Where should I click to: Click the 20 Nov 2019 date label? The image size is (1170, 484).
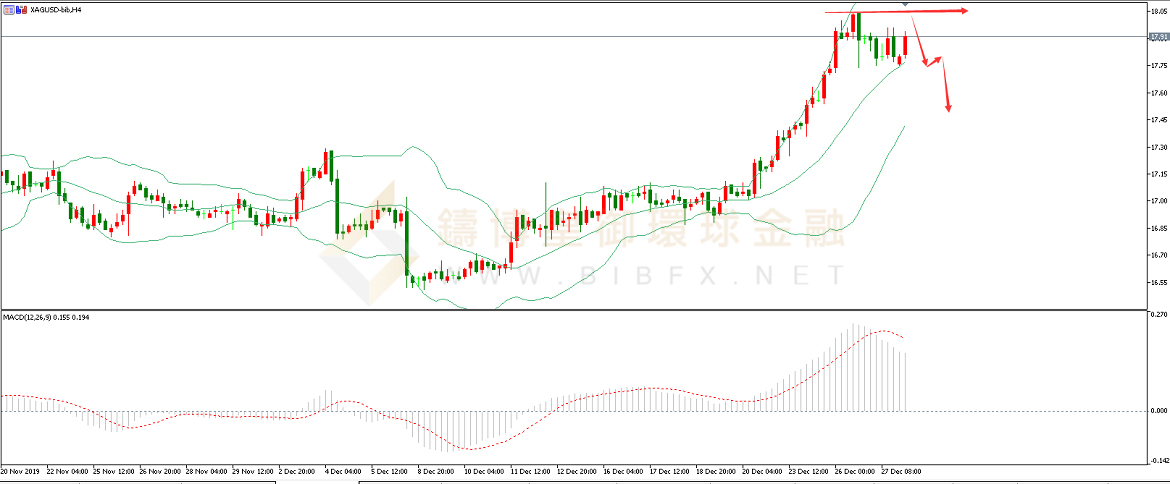pos(20,470)
